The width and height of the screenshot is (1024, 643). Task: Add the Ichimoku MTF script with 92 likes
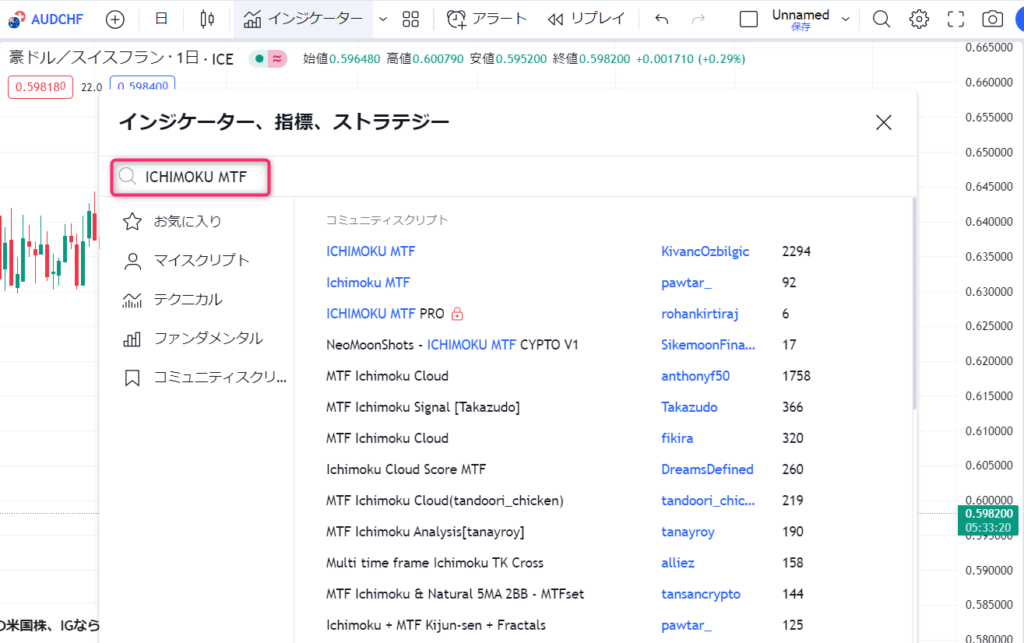click(368, 283)
